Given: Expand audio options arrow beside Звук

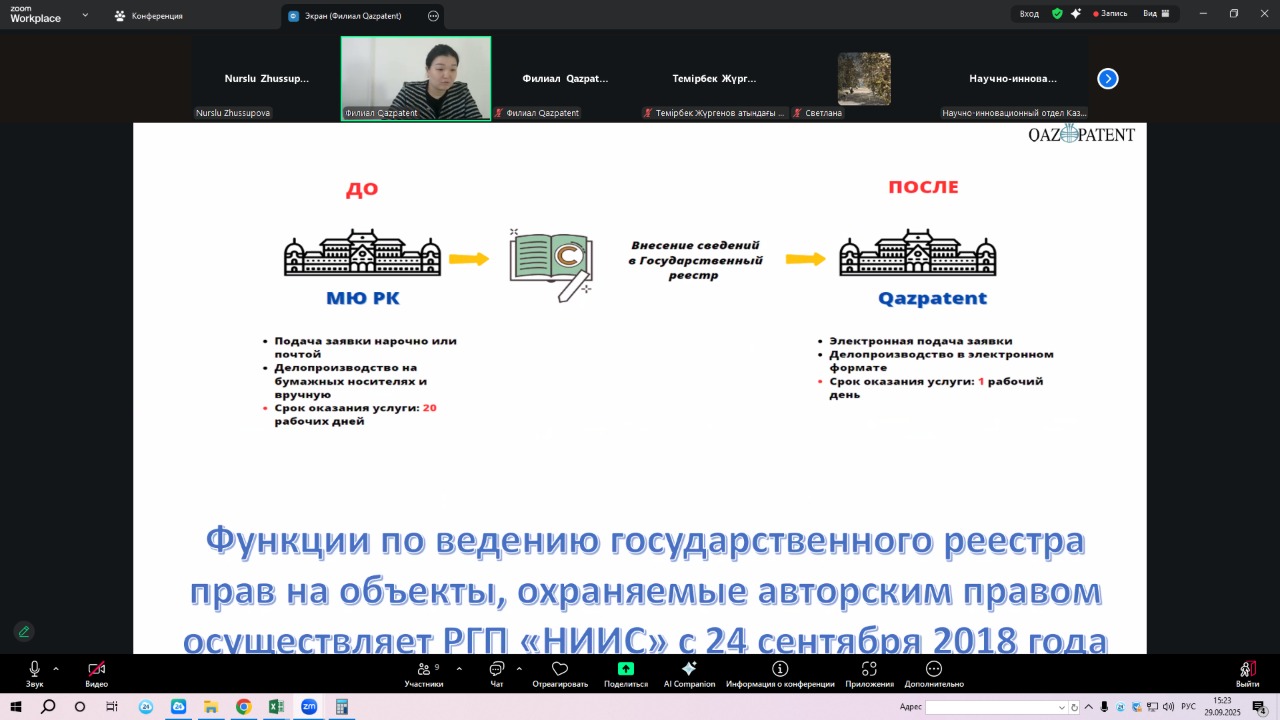Looking at the screenshot, I should click(56, 669).
